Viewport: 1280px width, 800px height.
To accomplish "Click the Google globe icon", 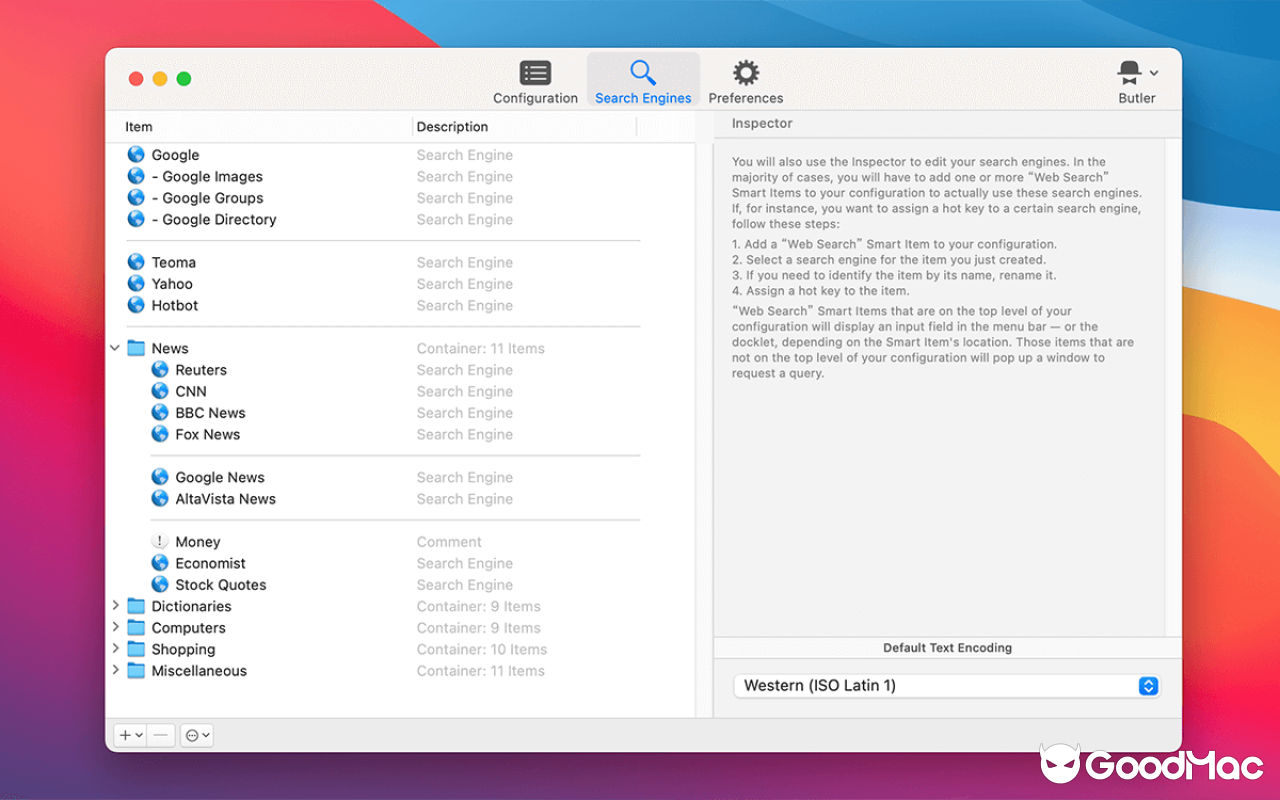I will click(135, 154).
